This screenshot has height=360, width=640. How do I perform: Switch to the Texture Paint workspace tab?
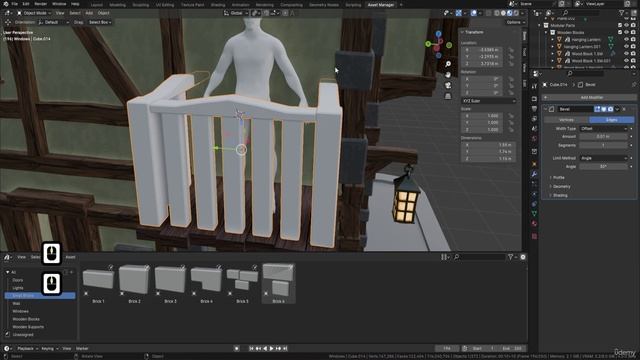(192, 5)
